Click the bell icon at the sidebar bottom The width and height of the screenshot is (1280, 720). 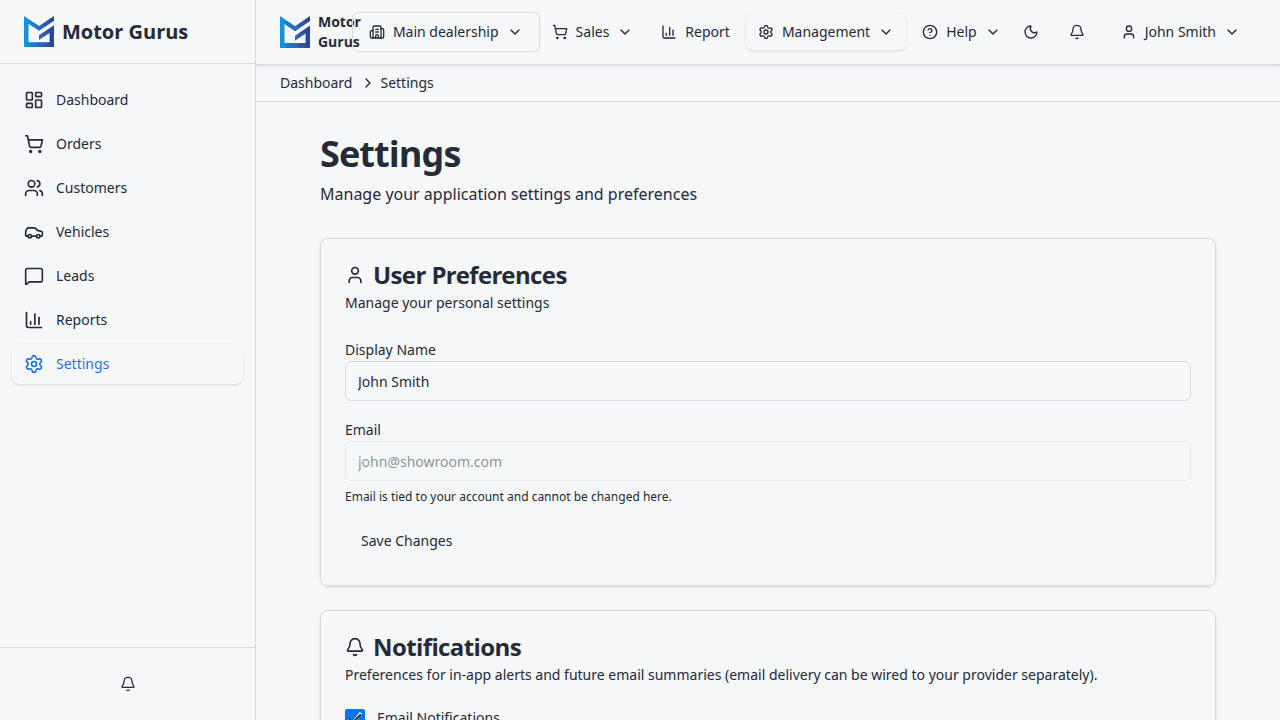pos(128,684)
